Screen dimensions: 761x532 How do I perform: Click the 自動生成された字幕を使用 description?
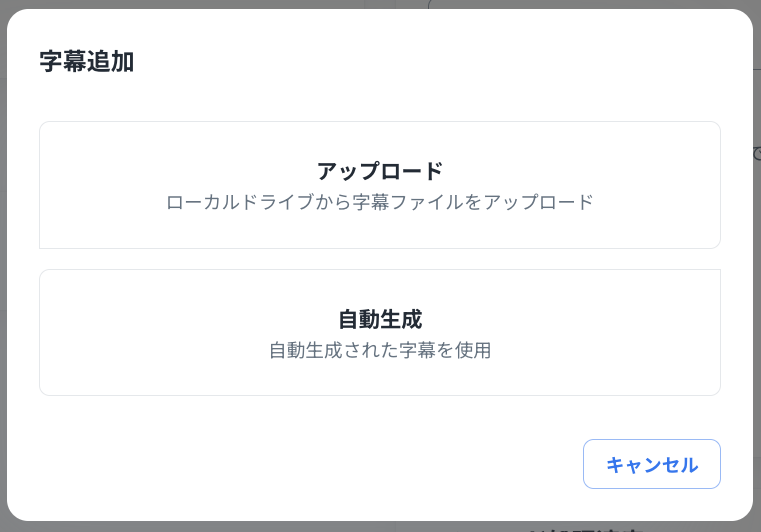[380, 351]
